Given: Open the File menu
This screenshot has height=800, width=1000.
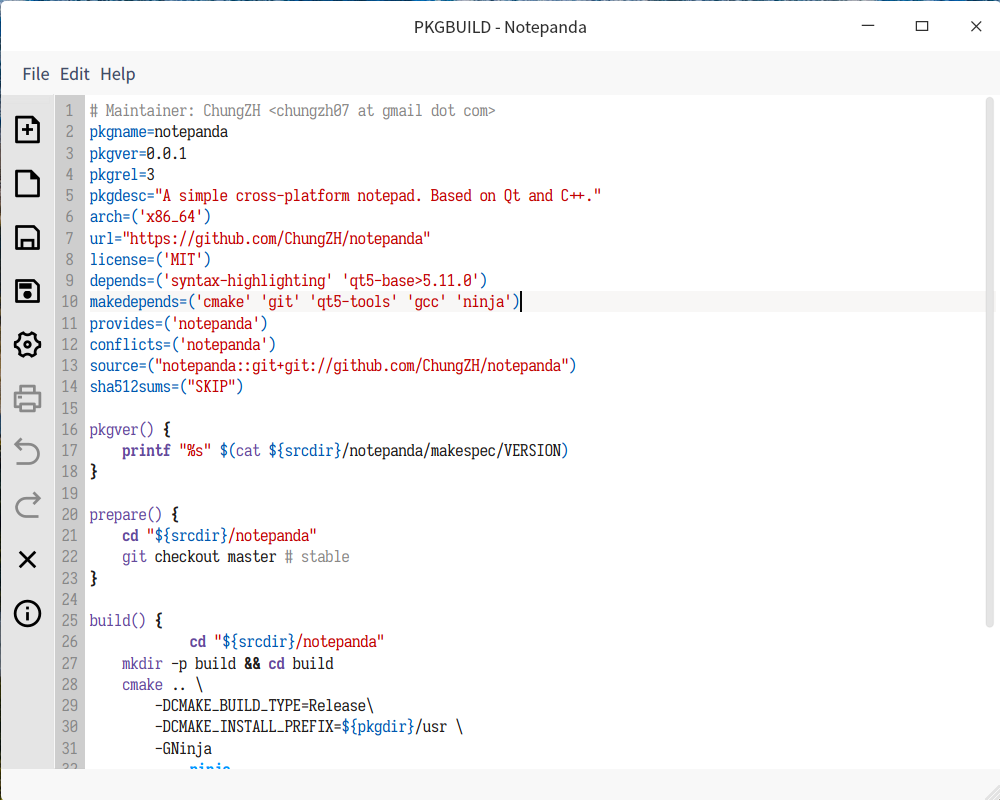Looking at the screenshot, I should pyautogui.click(x=36, y=74).
